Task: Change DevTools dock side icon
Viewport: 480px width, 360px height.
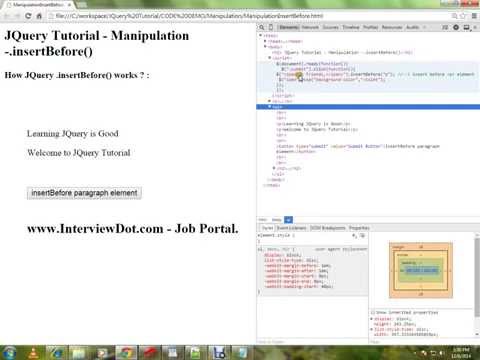Action: [x=466, y=27]
